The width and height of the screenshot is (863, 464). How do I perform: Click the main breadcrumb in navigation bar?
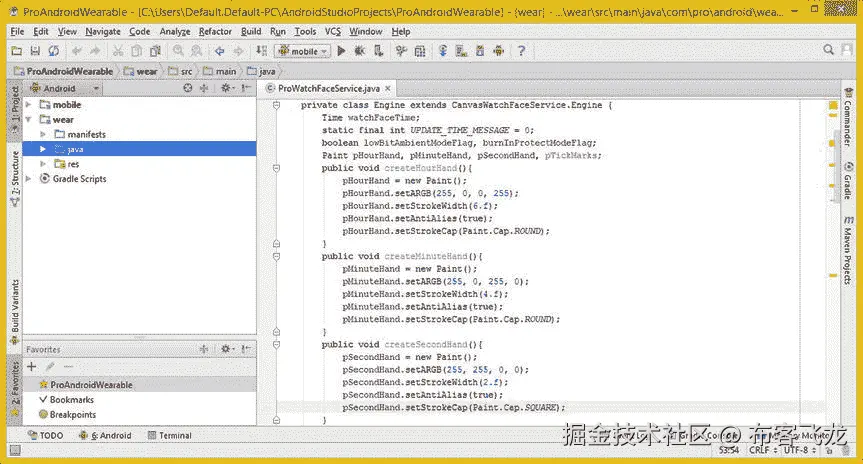coord(220,71)
